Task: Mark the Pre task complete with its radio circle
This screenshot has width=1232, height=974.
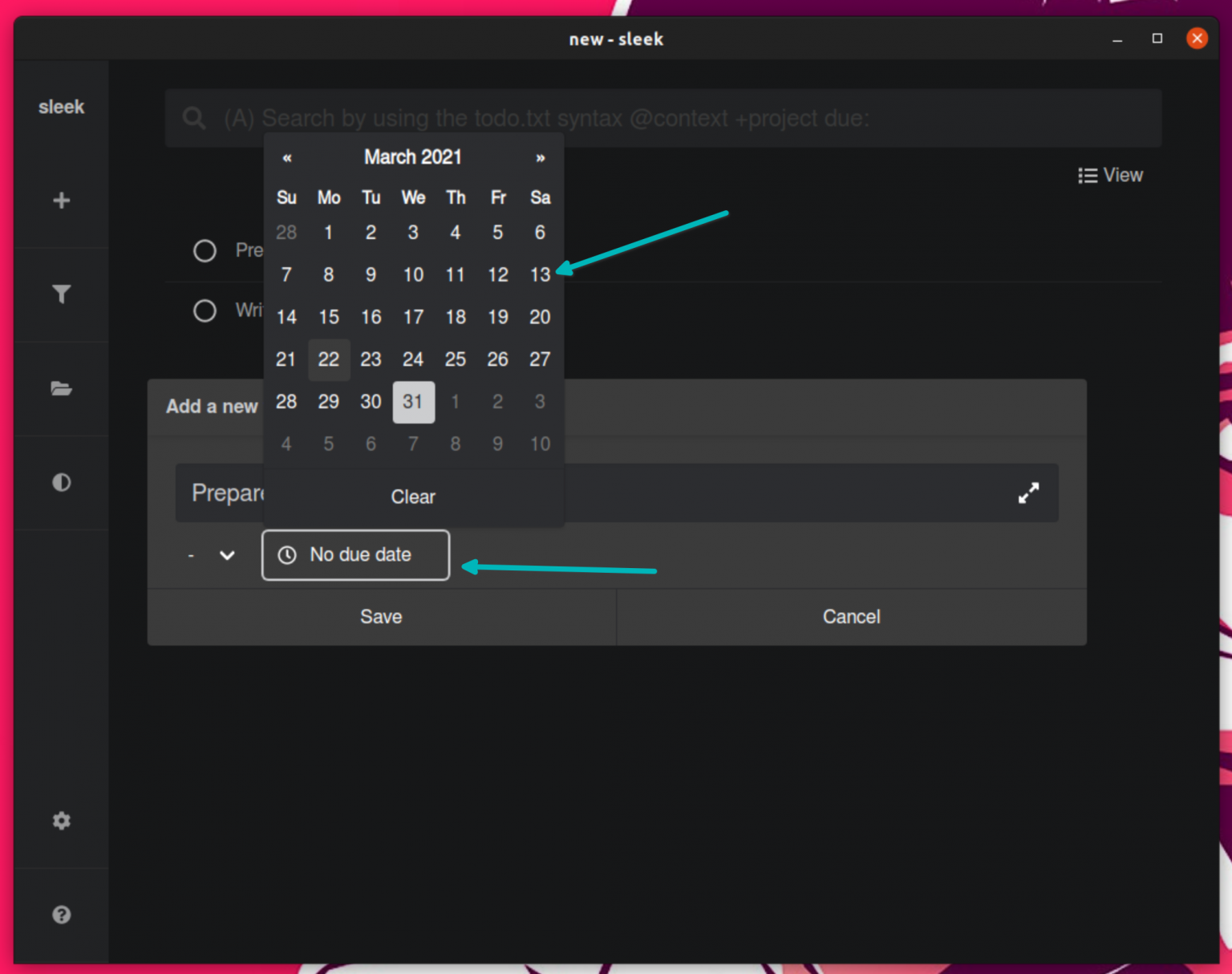Action: 205,250
